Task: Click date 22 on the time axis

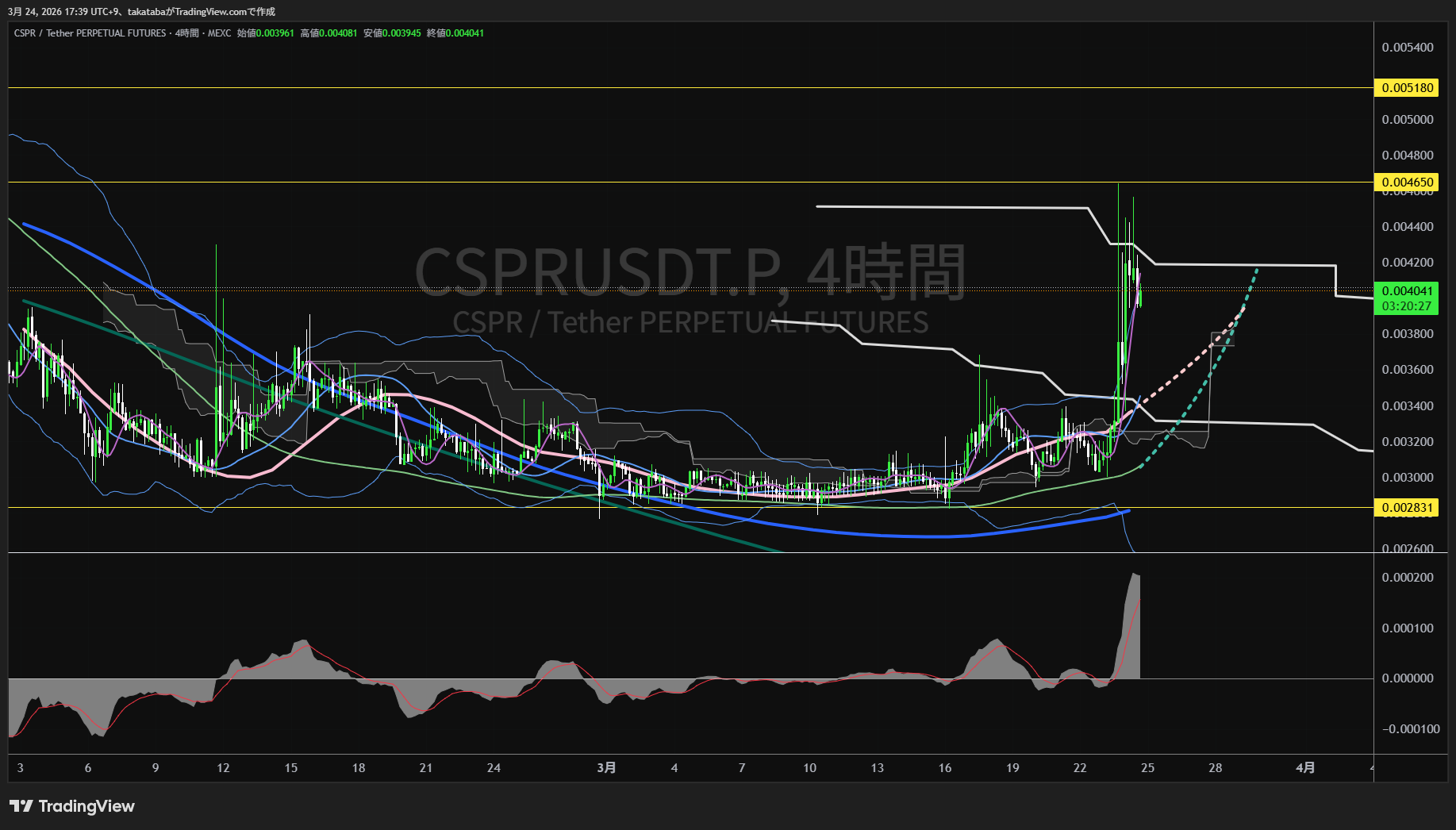Action: coord(1080,767)
